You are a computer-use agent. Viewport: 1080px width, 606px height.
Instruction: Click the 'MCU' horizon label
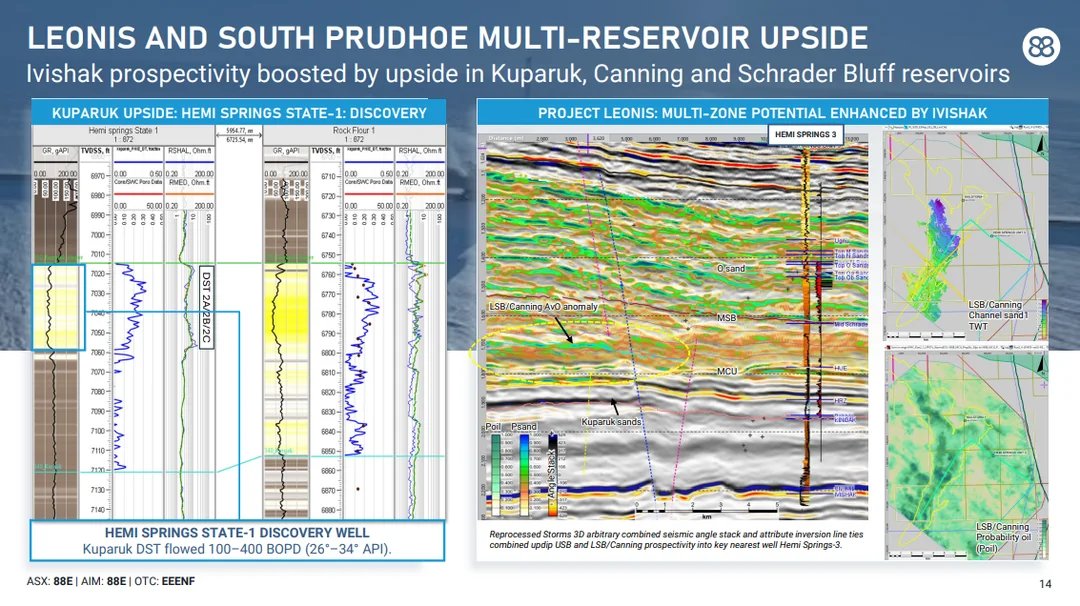coord(727,371)
